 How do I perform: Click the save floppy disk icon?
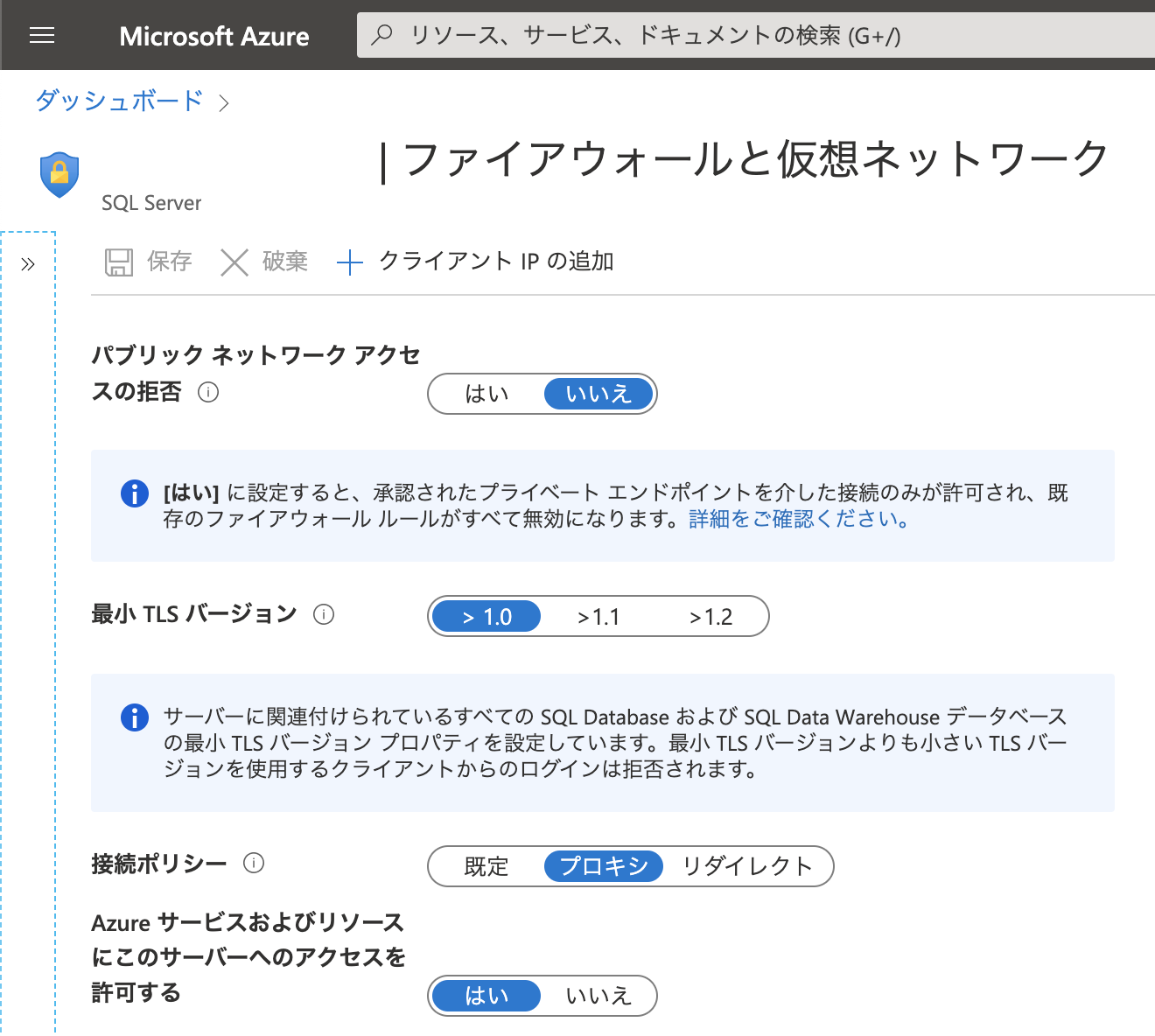pos(119,262)
